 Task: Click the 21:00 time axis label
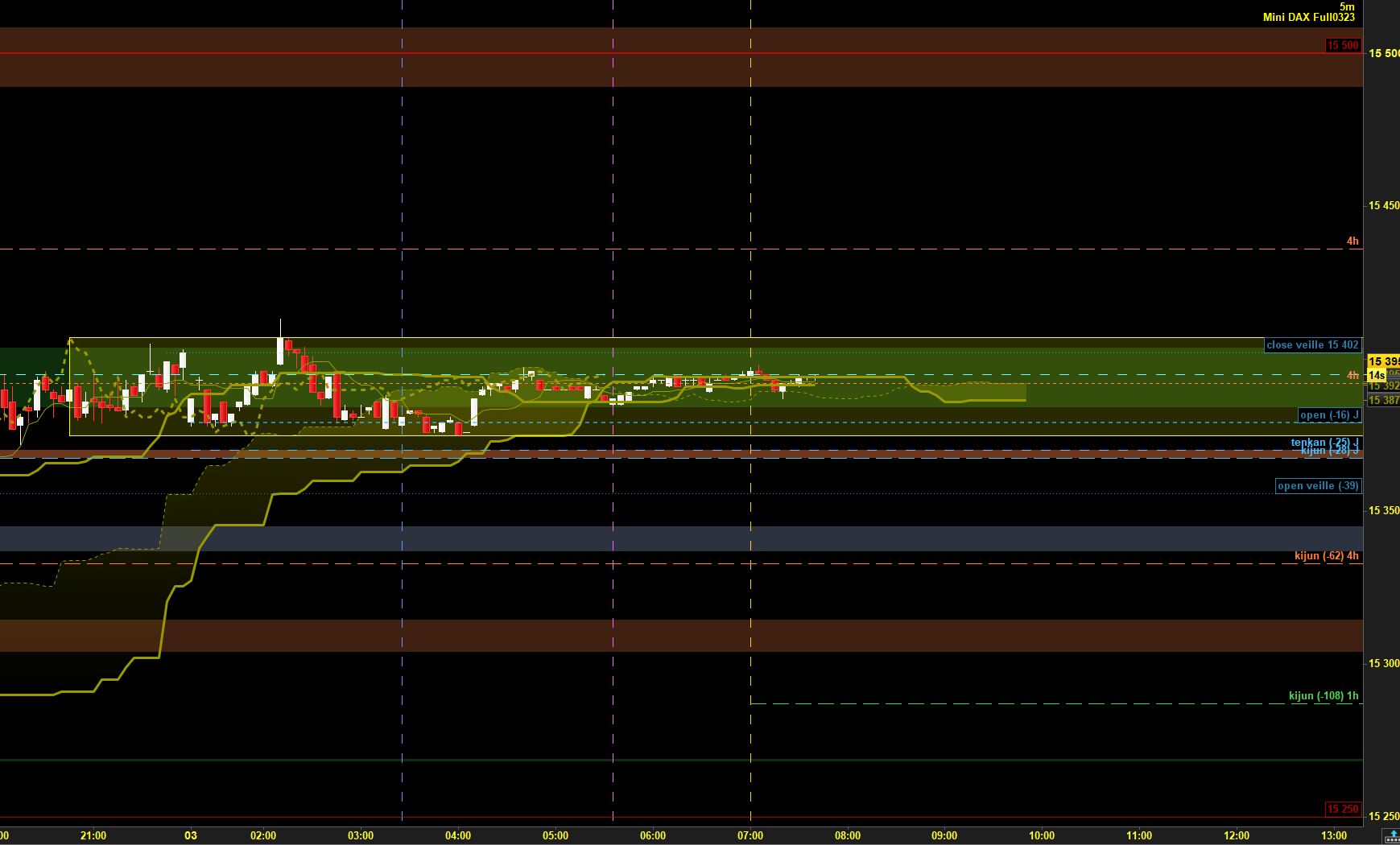[x=93, y=835]
